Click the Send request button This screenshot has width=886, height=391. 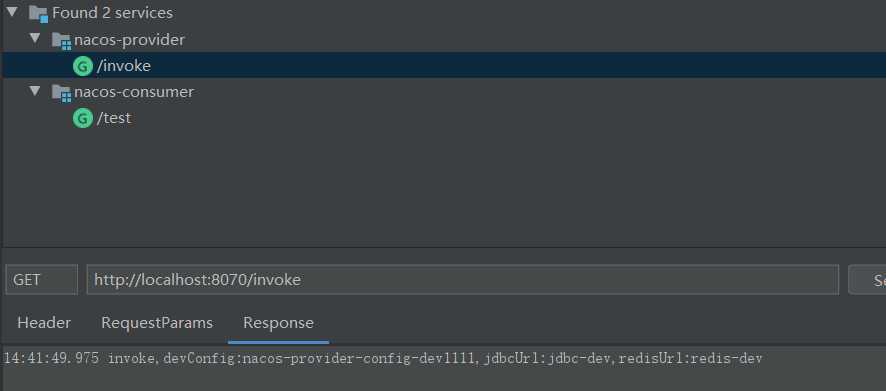point(867,280)
